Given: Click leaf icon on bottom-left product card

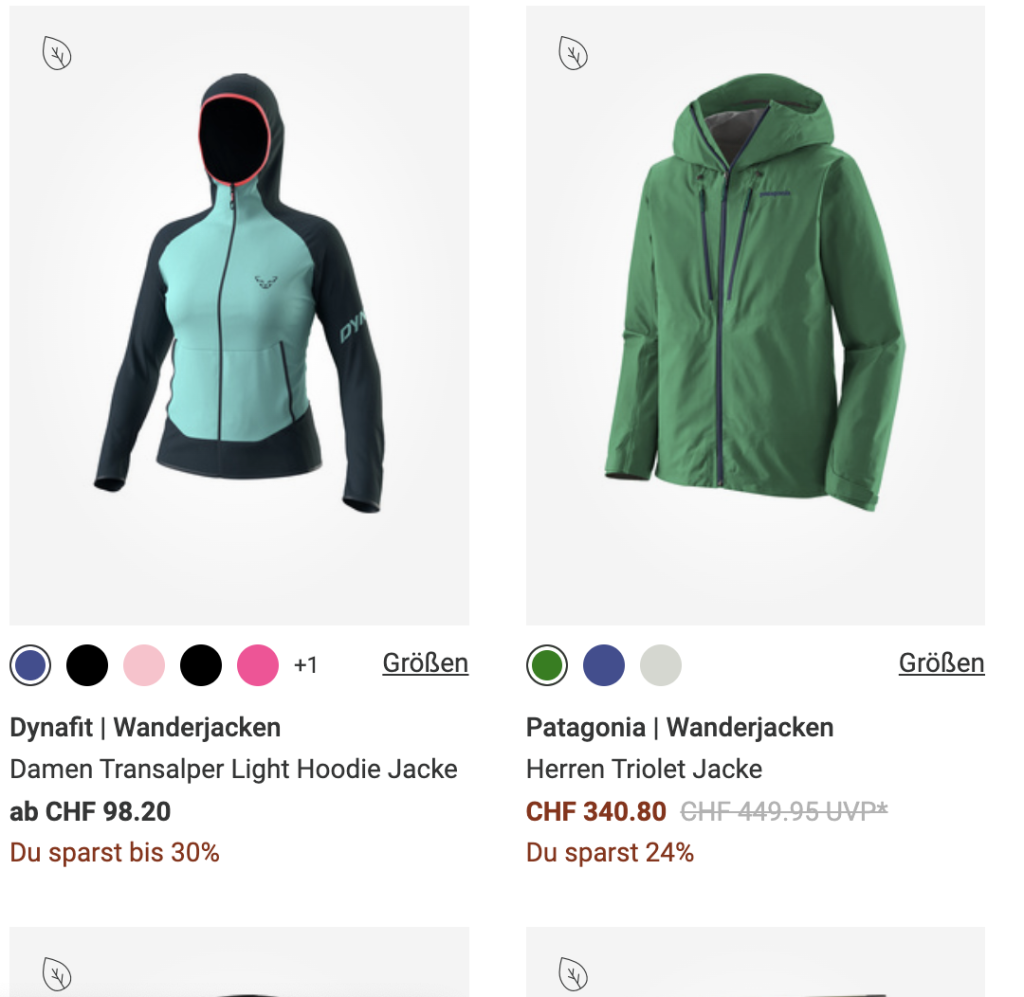Looking at the screenshot, I should click(57, 974).
